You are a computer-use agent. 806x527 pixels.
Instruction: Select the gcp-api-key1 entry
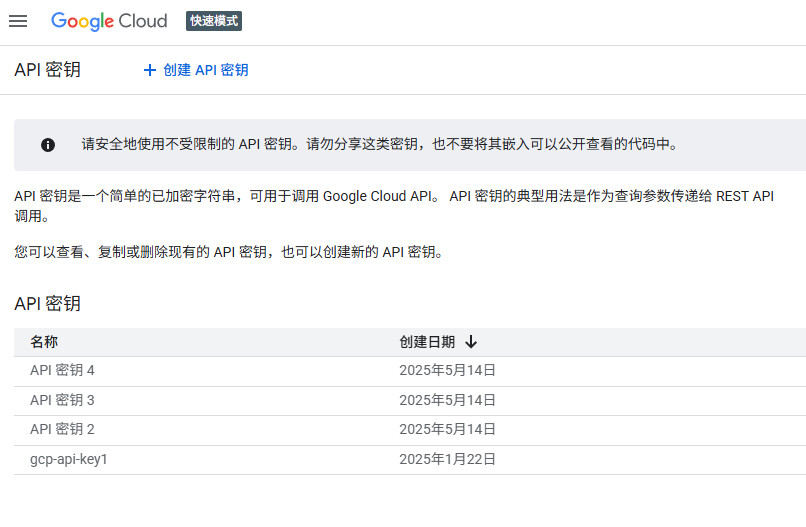click(x=68, y=459)
